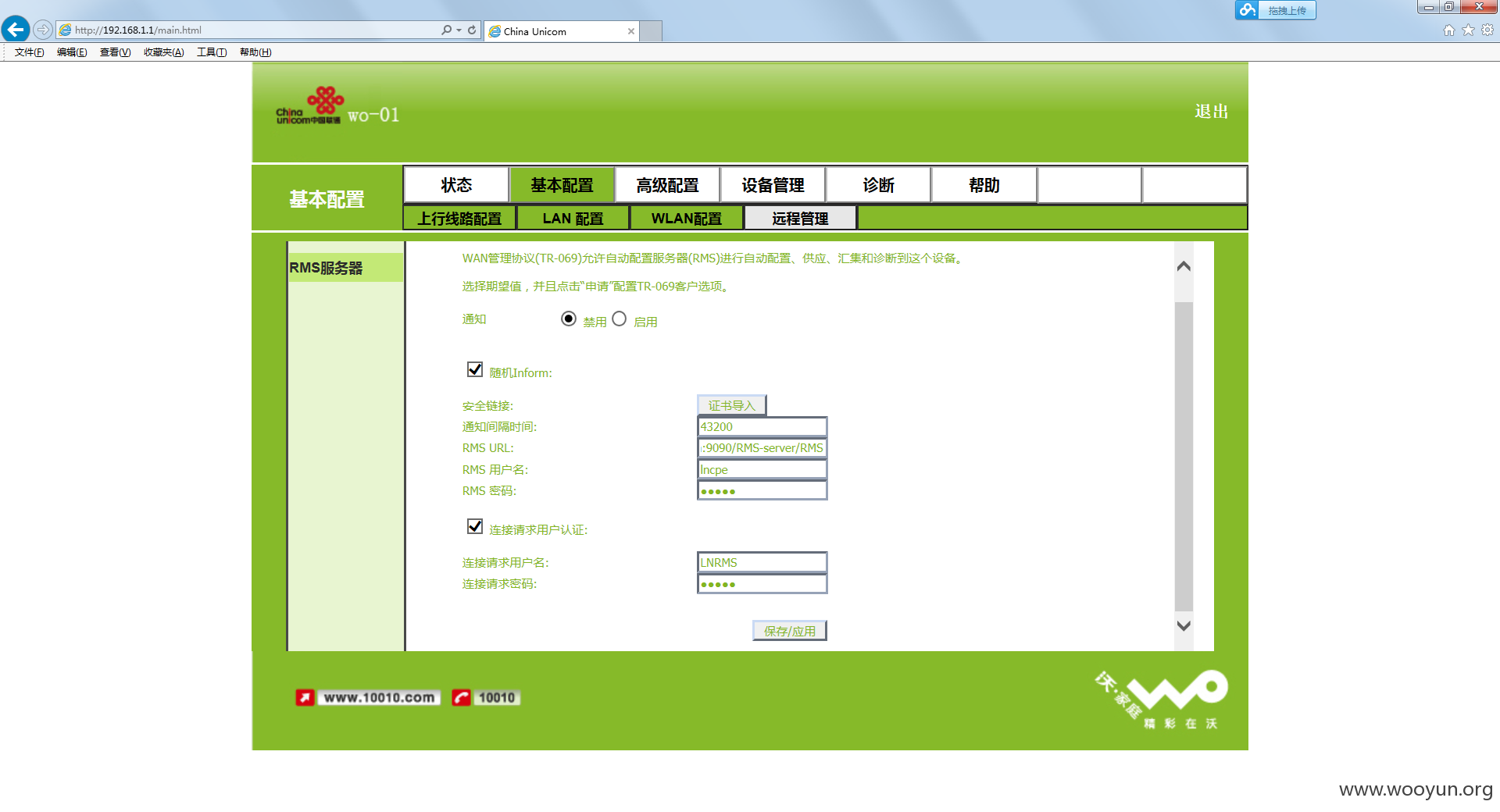1500x812 pixels.
Task: Open the 工具(T) menu
Action: pyautogui.click(x=212, y=52)
